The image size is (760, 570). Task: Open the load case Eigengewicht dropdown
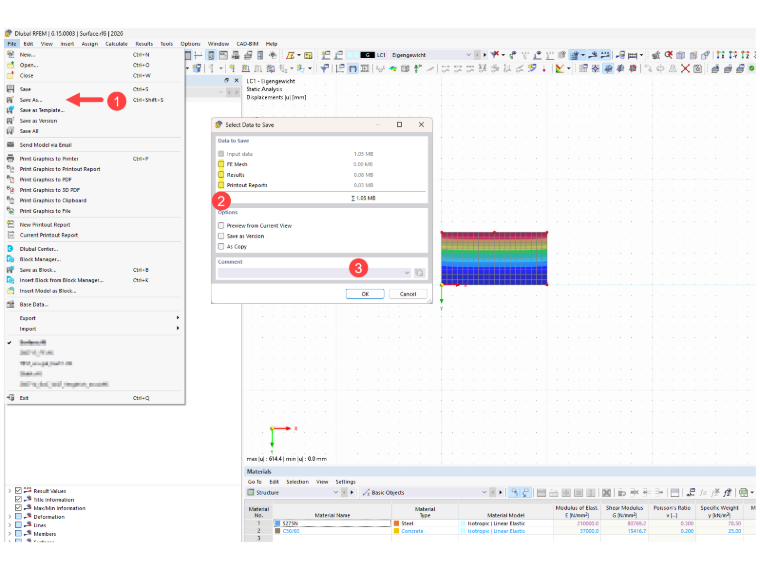pyautogui.click(x=468, y=55)
